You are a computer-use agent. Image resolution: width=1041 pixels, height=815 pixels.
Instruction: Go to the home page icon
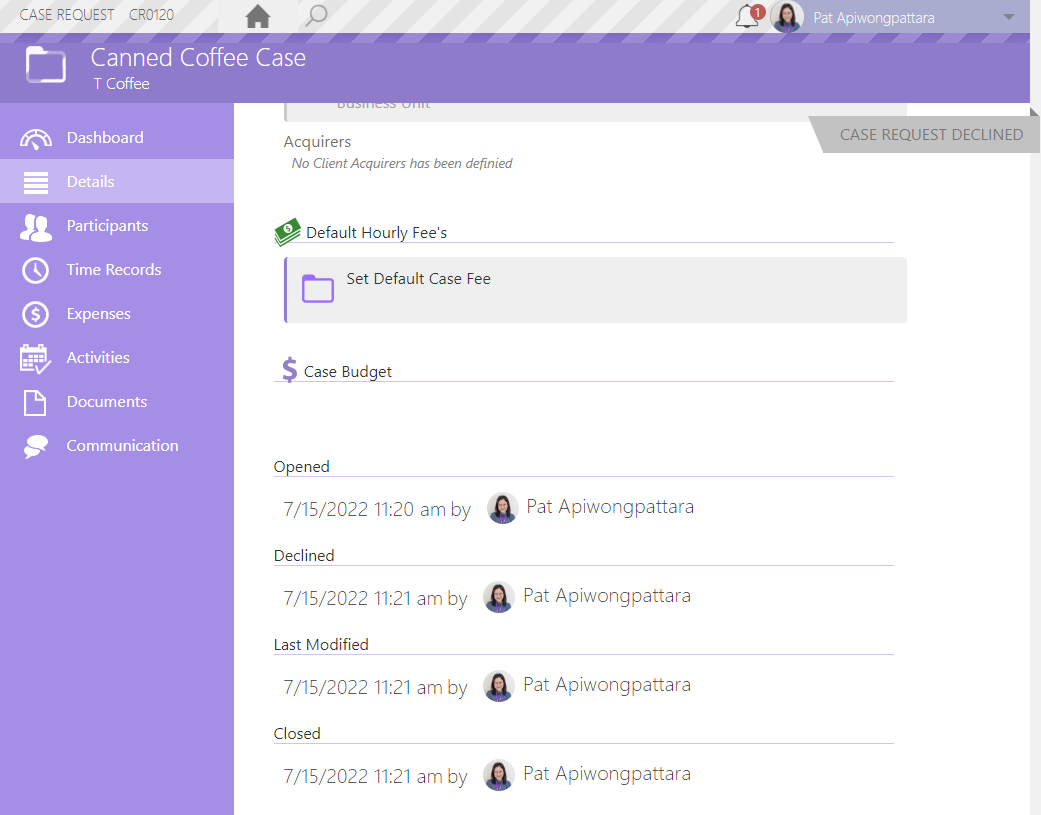point(258,16)
